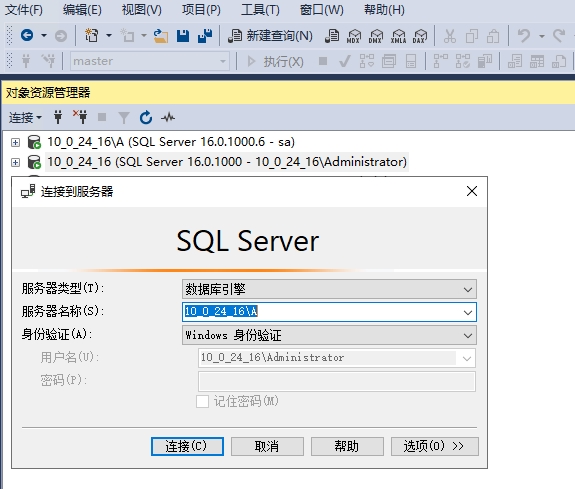This screenshot has height=489, width=575.
Task: Open the Tools (工具) menu
Action: 260,10
